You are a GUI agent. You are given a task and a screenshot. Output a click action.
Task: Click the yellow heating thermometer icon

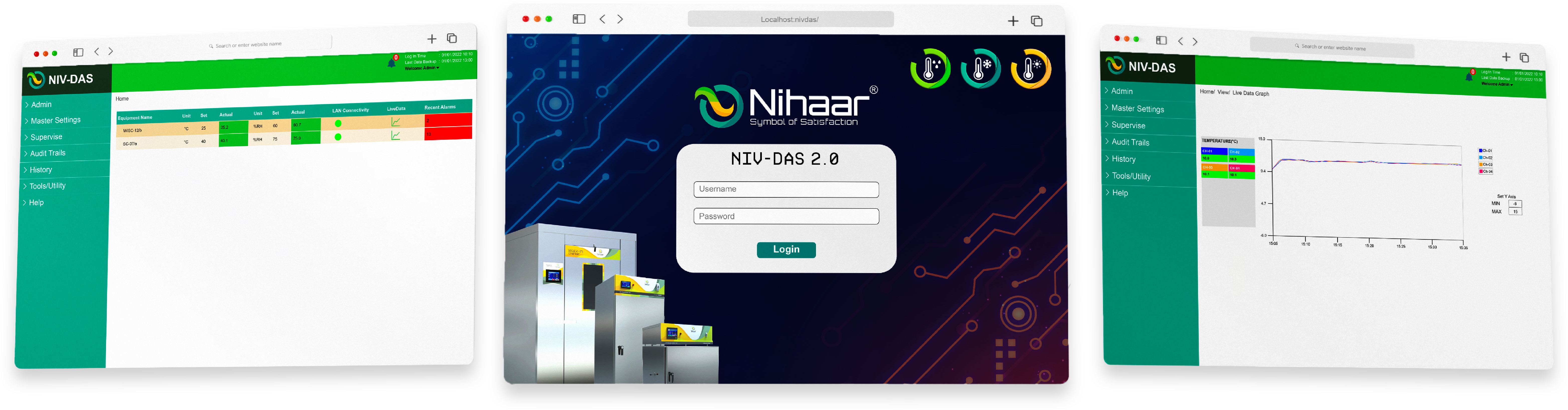coord(1030,68)
